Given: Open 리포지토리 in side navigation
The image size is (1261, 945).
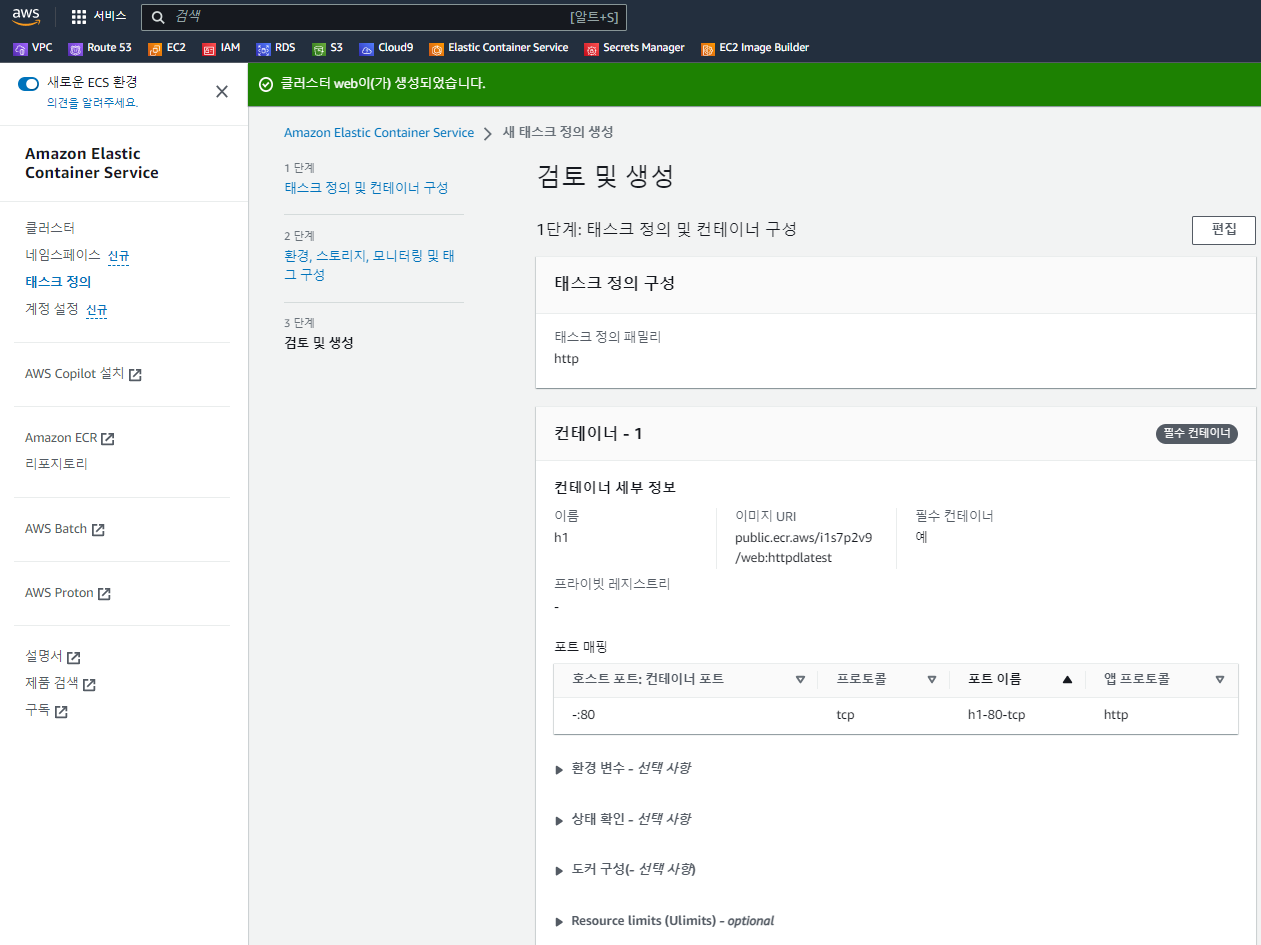Looking at the screenshot, I should point(57,464).
